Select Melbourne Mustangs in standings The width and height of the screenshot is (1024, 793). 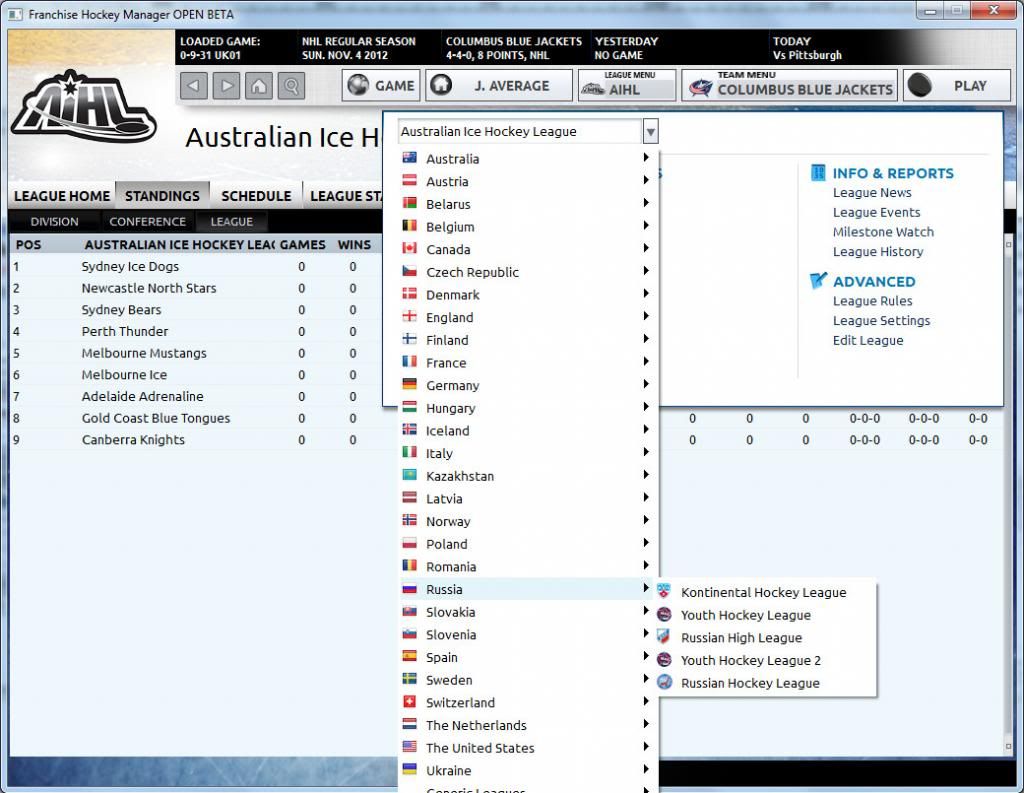pyautogui.click(x=144, y=353)
